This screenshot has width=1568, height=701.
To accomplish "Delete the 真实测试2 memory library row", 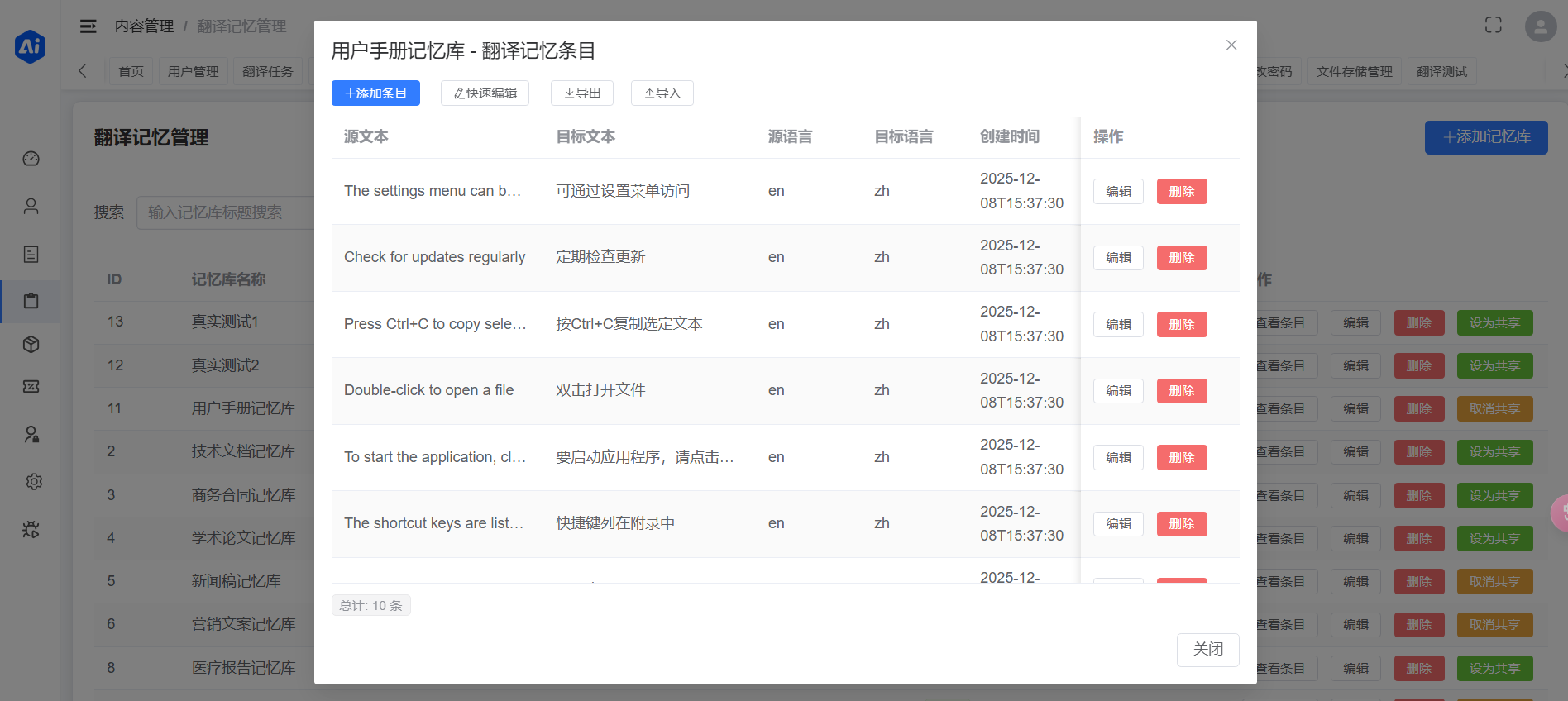I will pyautogui.click(x=1419, y=366).
